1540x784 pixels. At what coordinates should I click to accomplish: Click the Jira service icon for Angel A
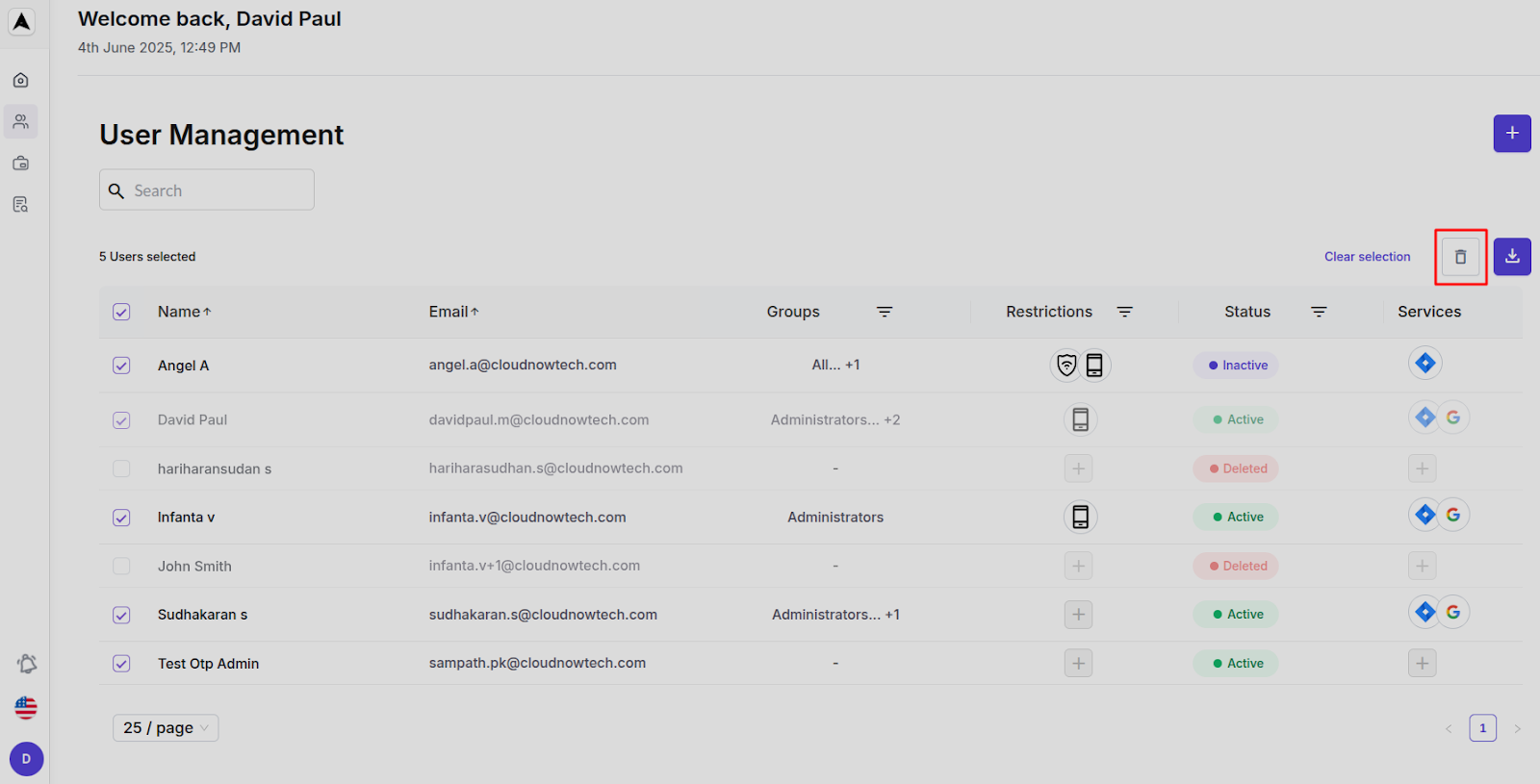pyautogui.click(x=1425, y=363)
